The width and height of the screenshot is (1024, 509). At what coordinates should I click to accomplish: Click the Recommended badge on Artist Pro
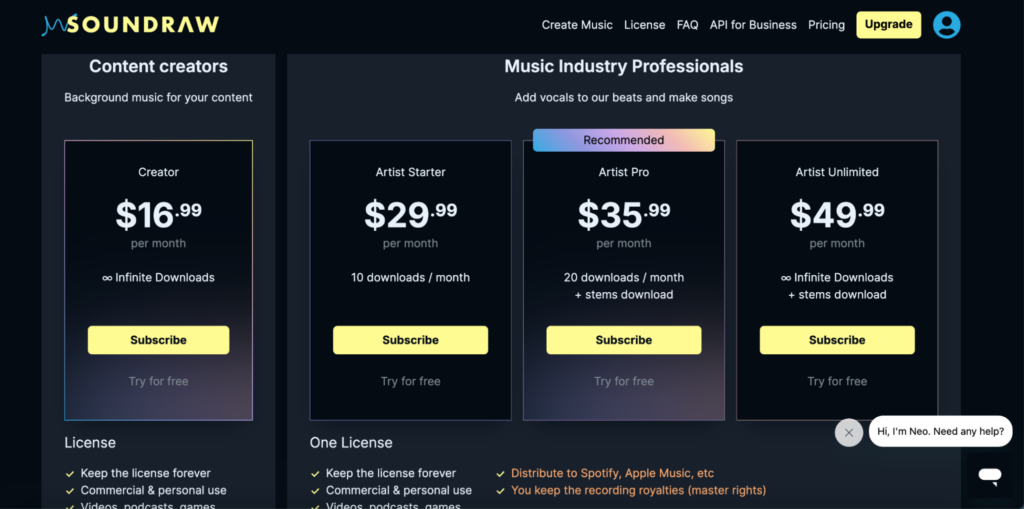coord(624,140)
